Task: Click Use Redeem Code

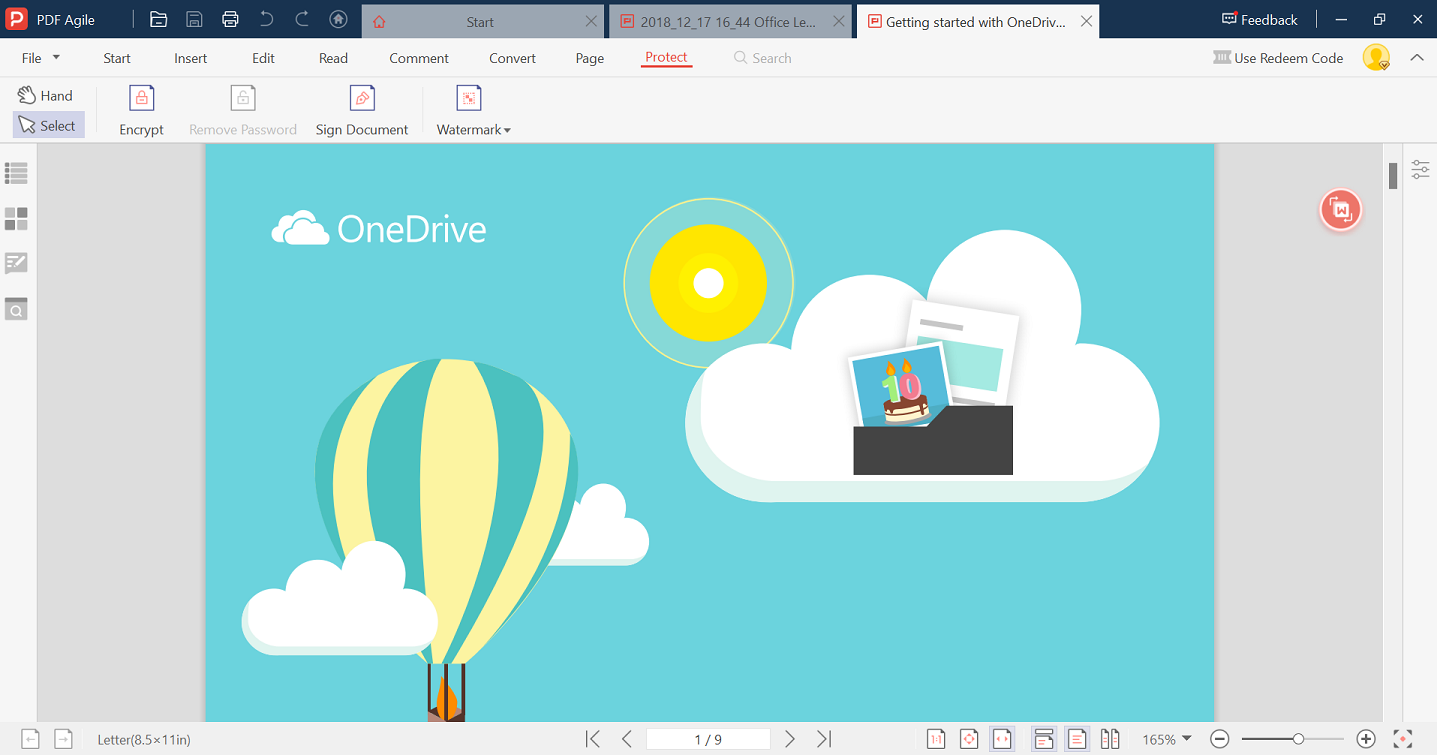Action: (x=1278, y=58)
